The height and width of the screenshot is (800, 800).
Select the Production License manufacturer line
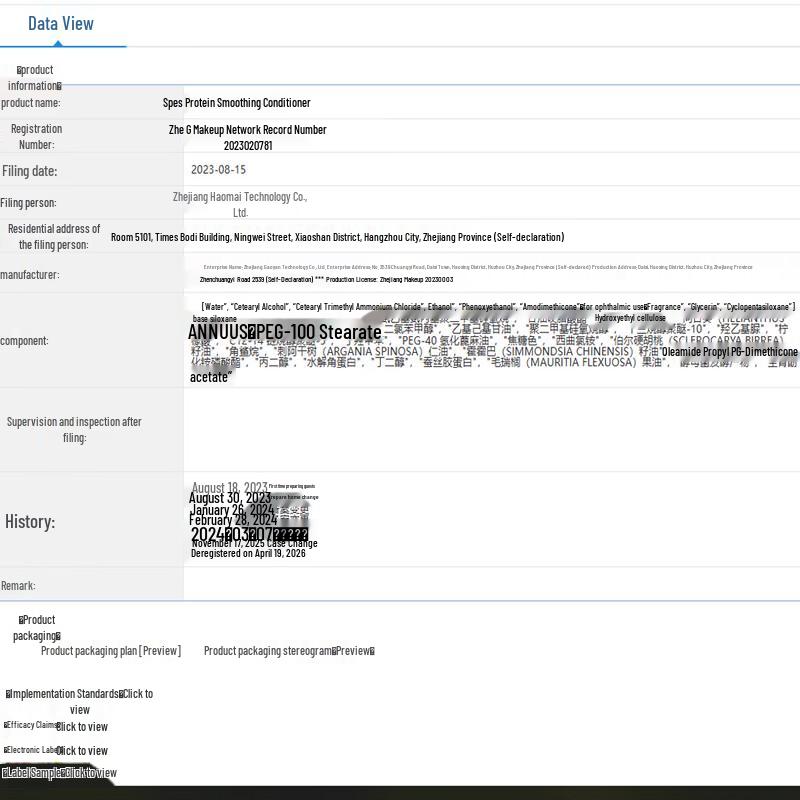coord(327,280)
